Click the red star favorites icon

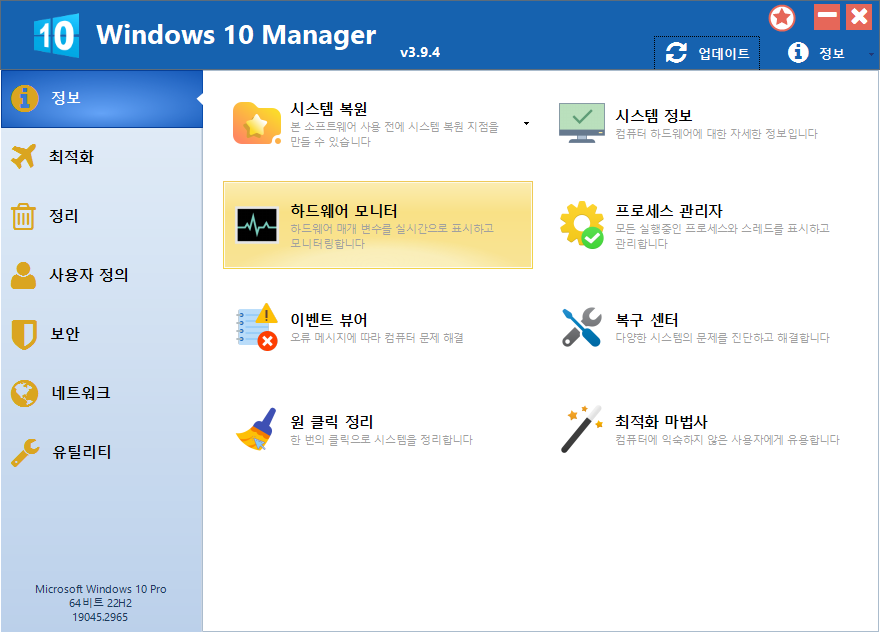click(x=782, y=18)
